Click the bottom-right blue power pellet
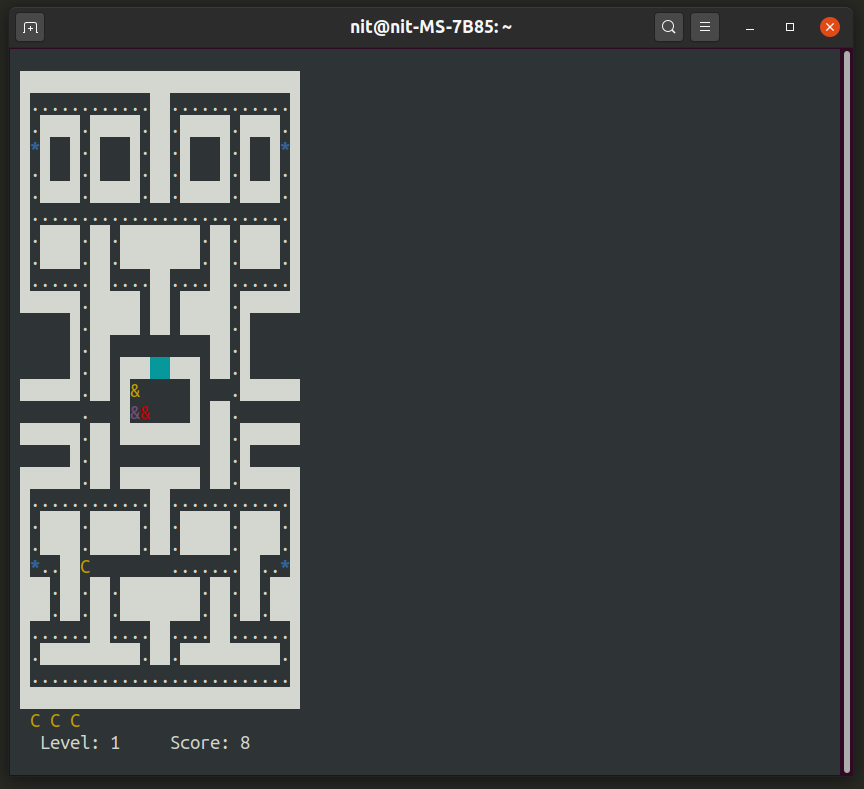Screen dimensions: 864x789 point(285,565)
